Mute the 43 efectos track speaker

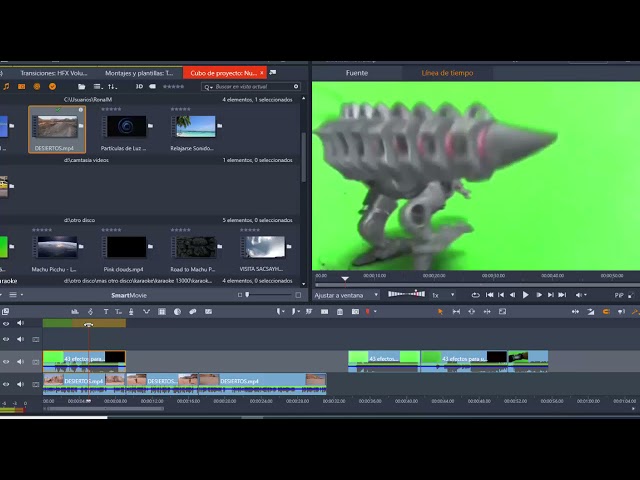pyautogui.click(x=20, y=362)
